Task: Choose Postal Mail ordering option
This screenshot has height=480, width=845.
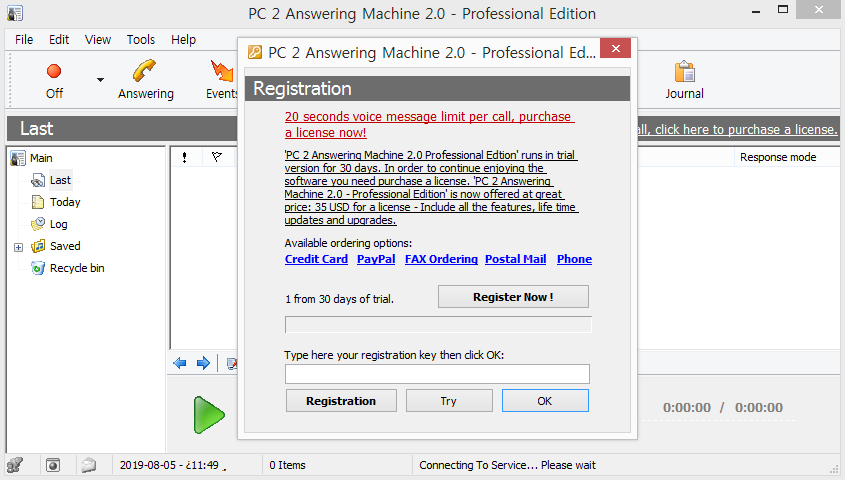Action: coord(516,259)
